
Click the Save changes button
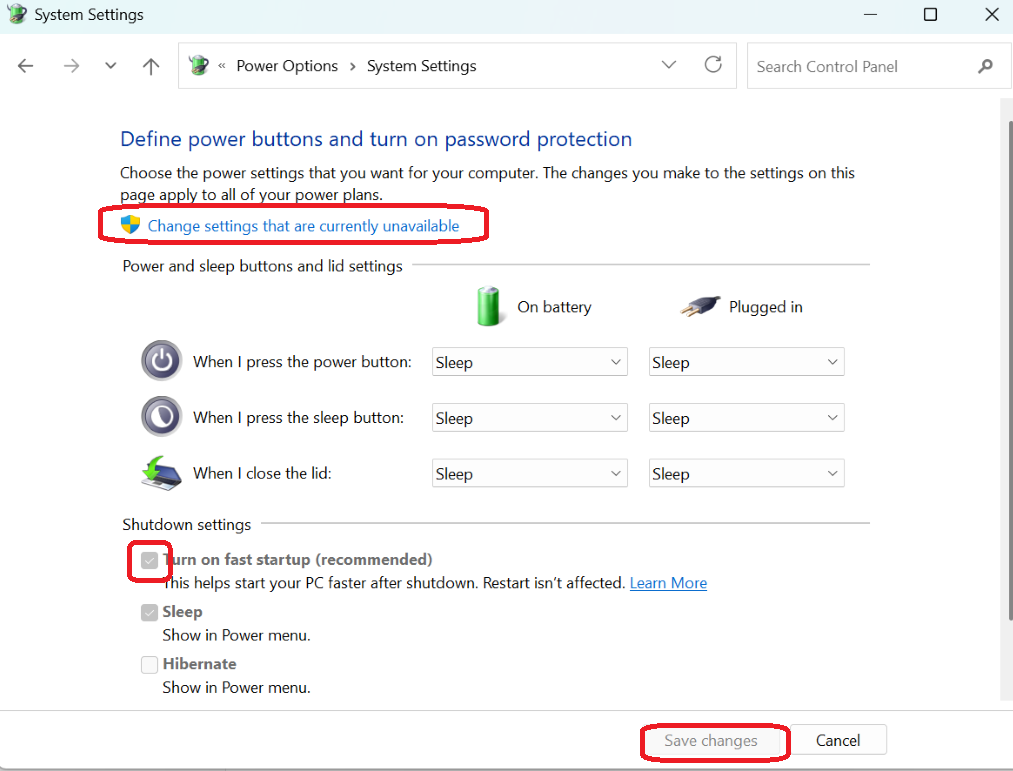tap(711, 740)
